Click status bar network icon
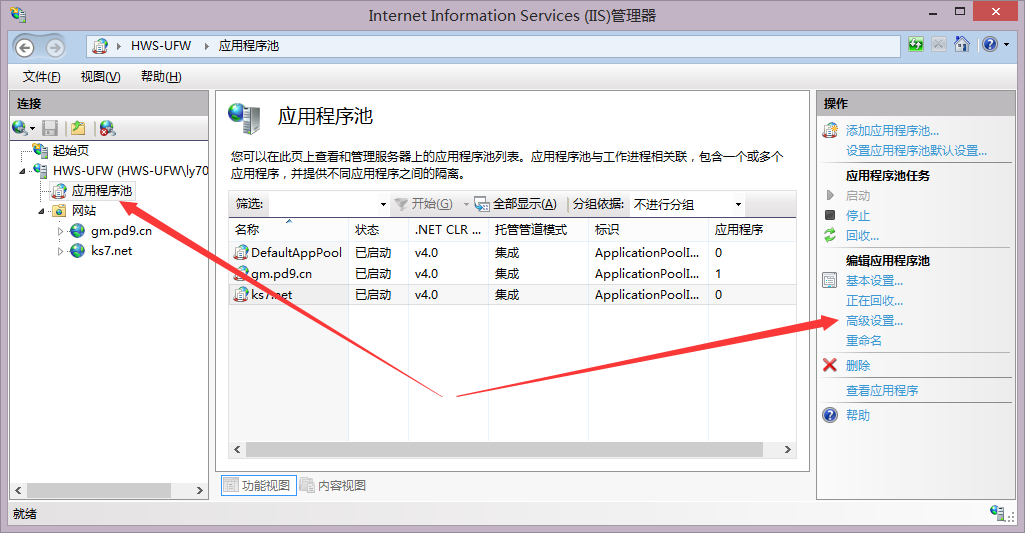 tap(998, 513)
